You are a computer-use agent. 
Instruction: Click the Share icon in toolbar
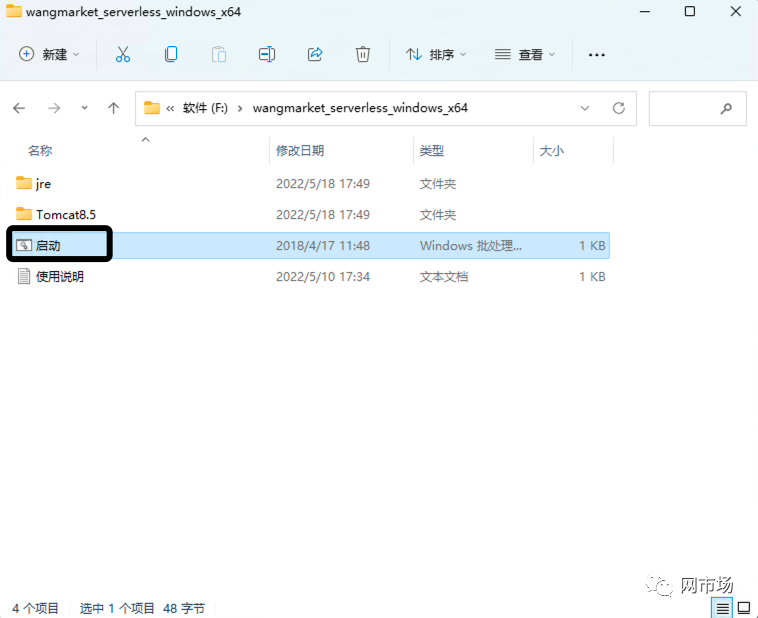point(315,54)
